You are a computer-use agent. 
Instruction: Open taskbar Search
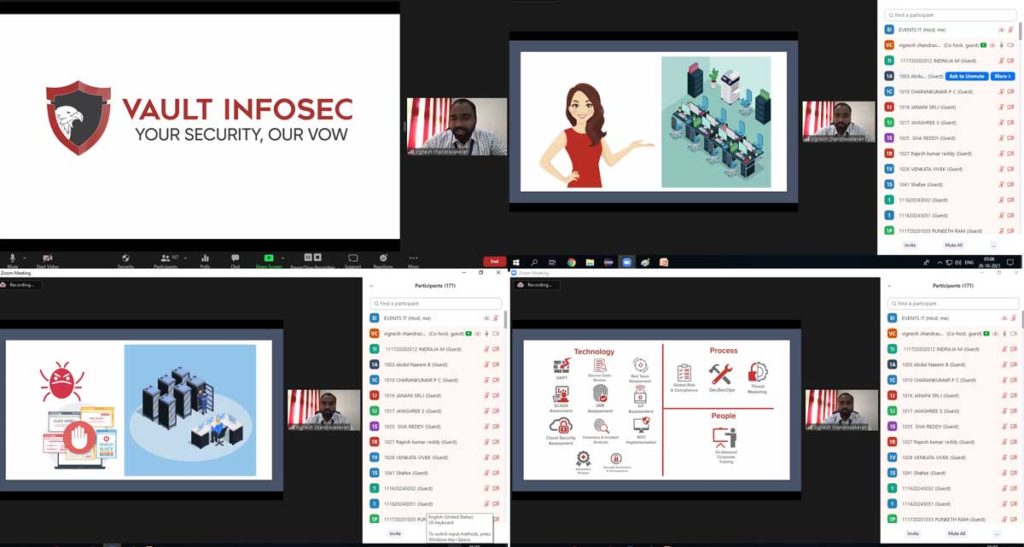(534, 262)
